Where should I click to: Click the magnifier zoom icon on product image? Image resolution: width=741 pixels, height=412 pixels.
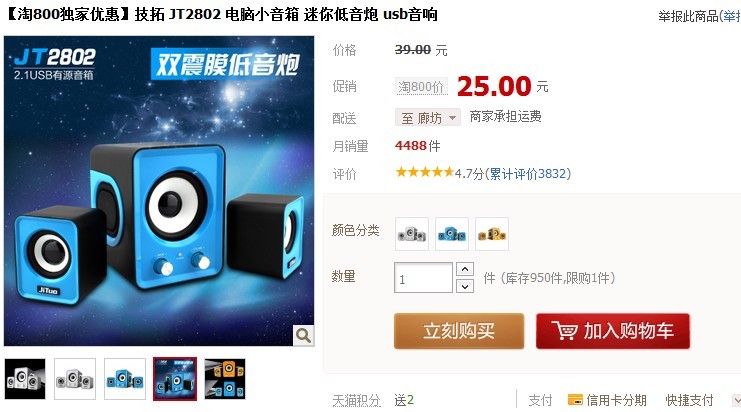click(x=303, y=335)
